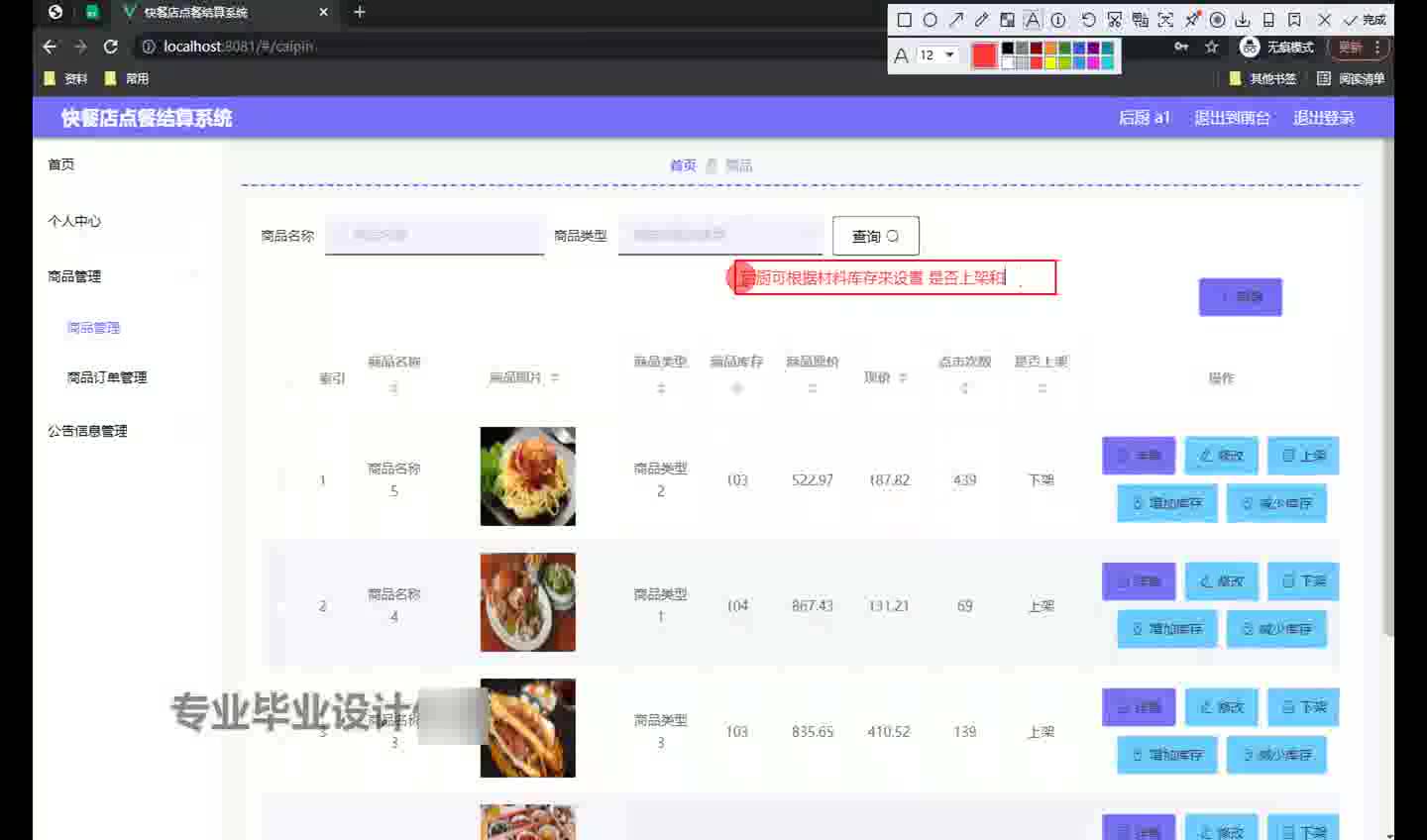Edit the 商品名称 5 row
Image resolution: width=1427 pixels, height=840 pixels.
tap(1222, 456)
